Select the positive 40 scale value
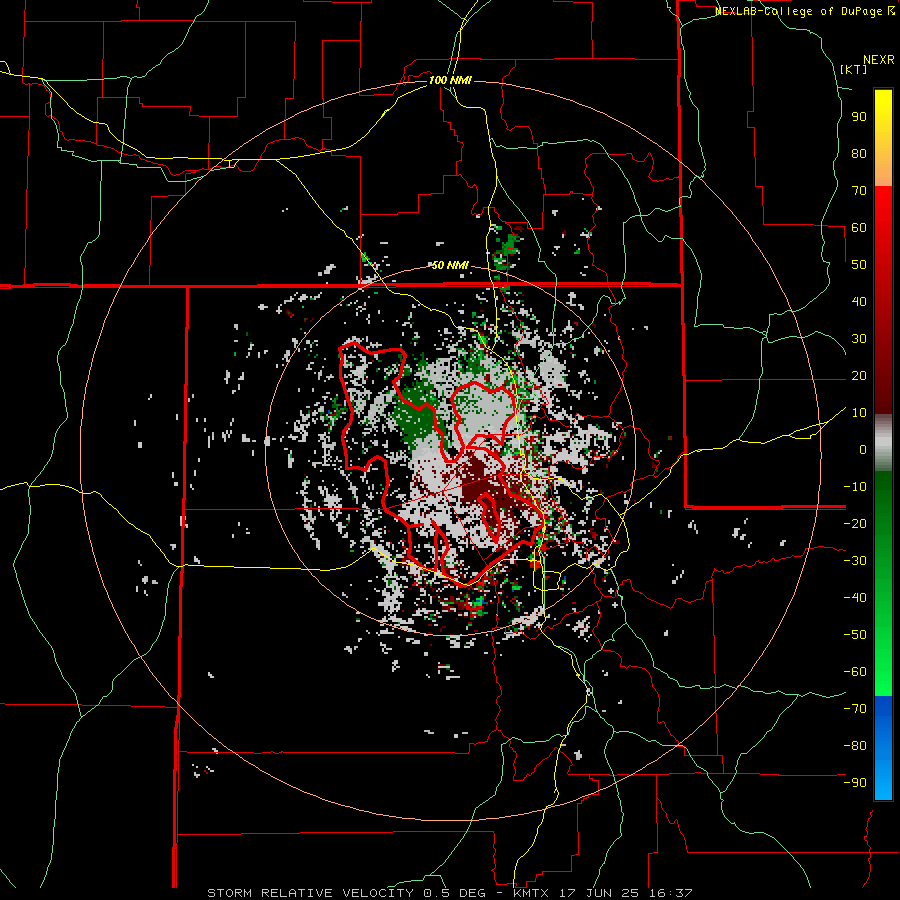 coord(859,301)
